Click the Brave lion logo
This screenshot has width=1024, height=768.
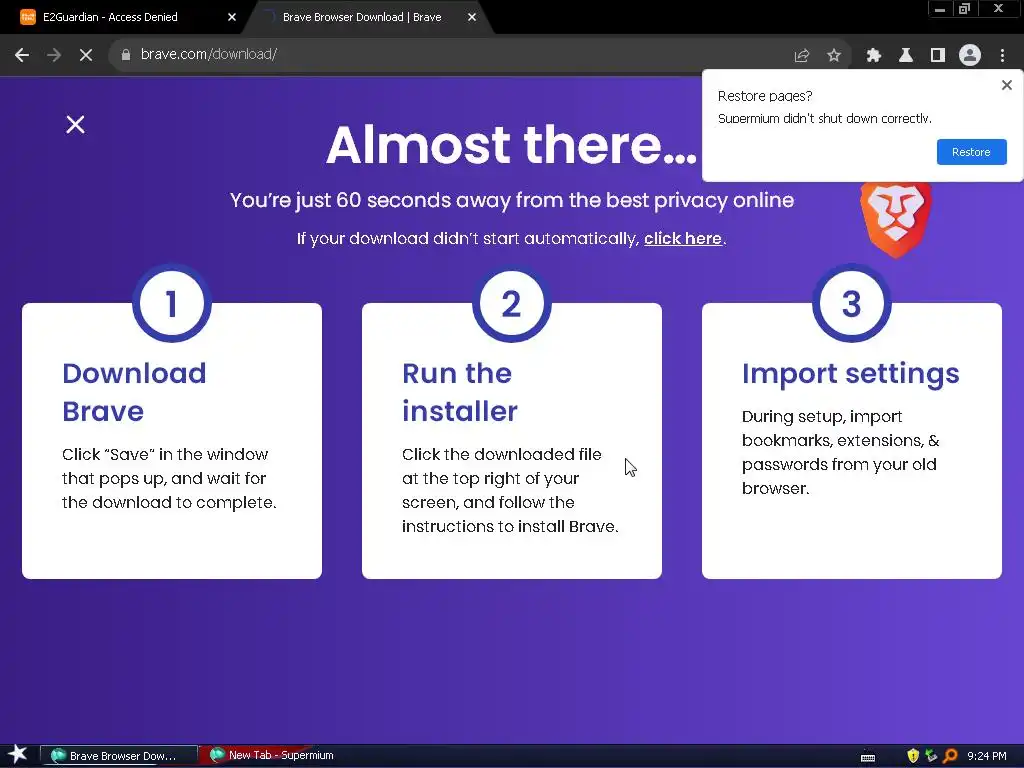[x=895, y=219]
